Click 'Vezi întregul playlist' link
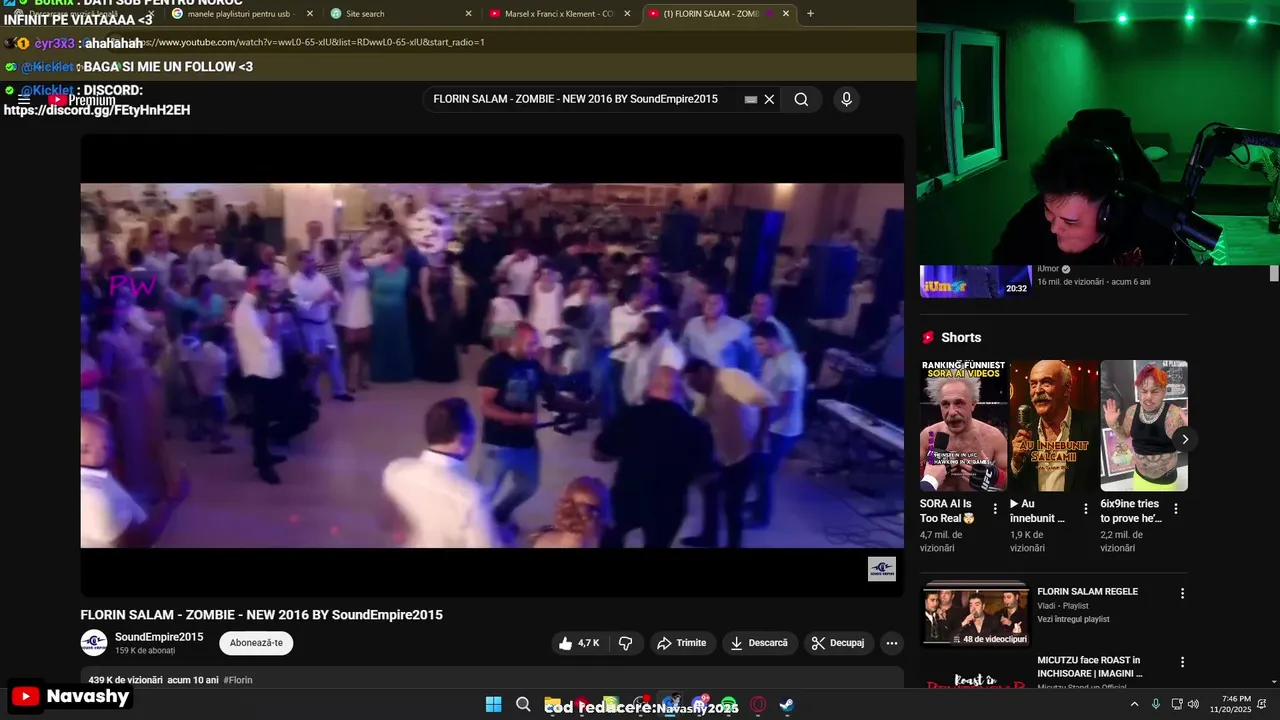This screenshot has width=1280, height=720. tap(1073, 619)
